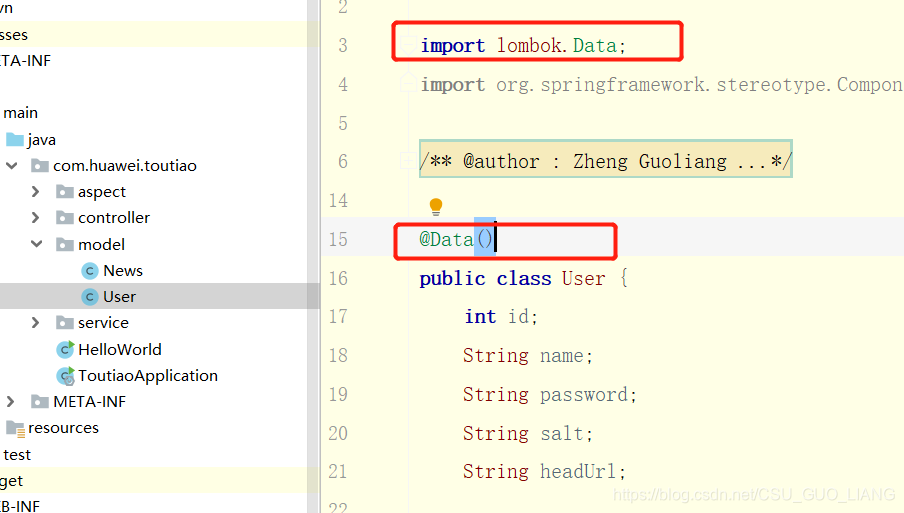Click the ToutiaoApplication Spring class icon
This screenshot has width=904, height=513.
click(x=65, y=376)
